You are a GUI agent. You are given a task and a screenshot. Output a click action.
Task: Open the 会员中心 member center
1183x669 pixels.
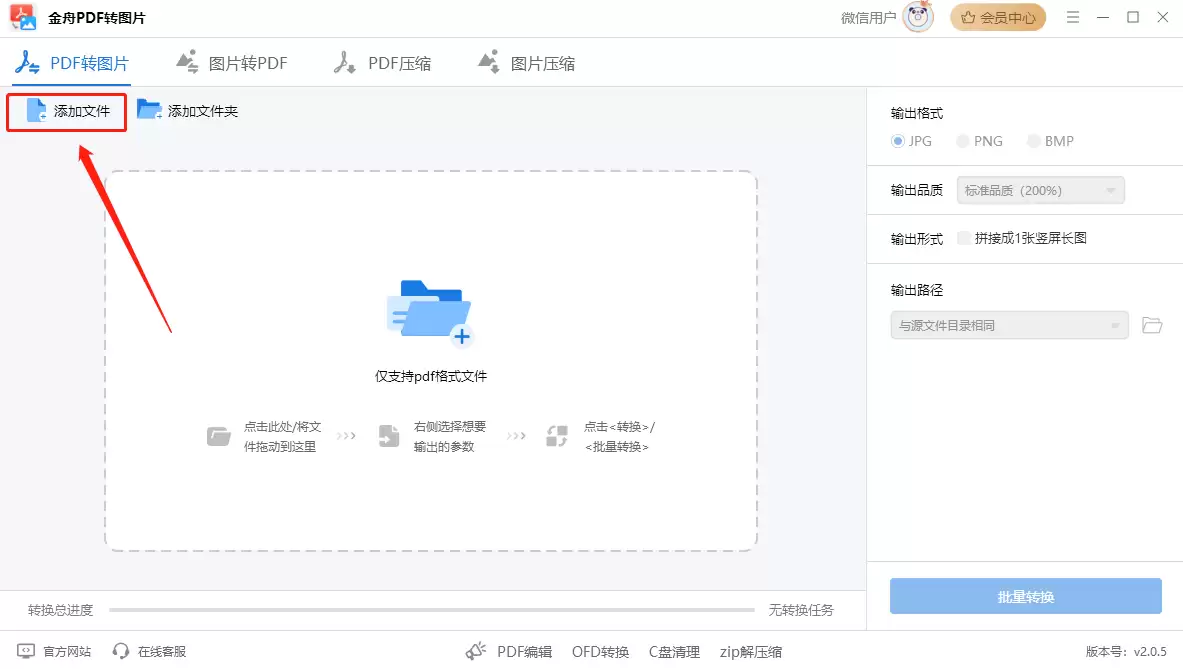998,17
